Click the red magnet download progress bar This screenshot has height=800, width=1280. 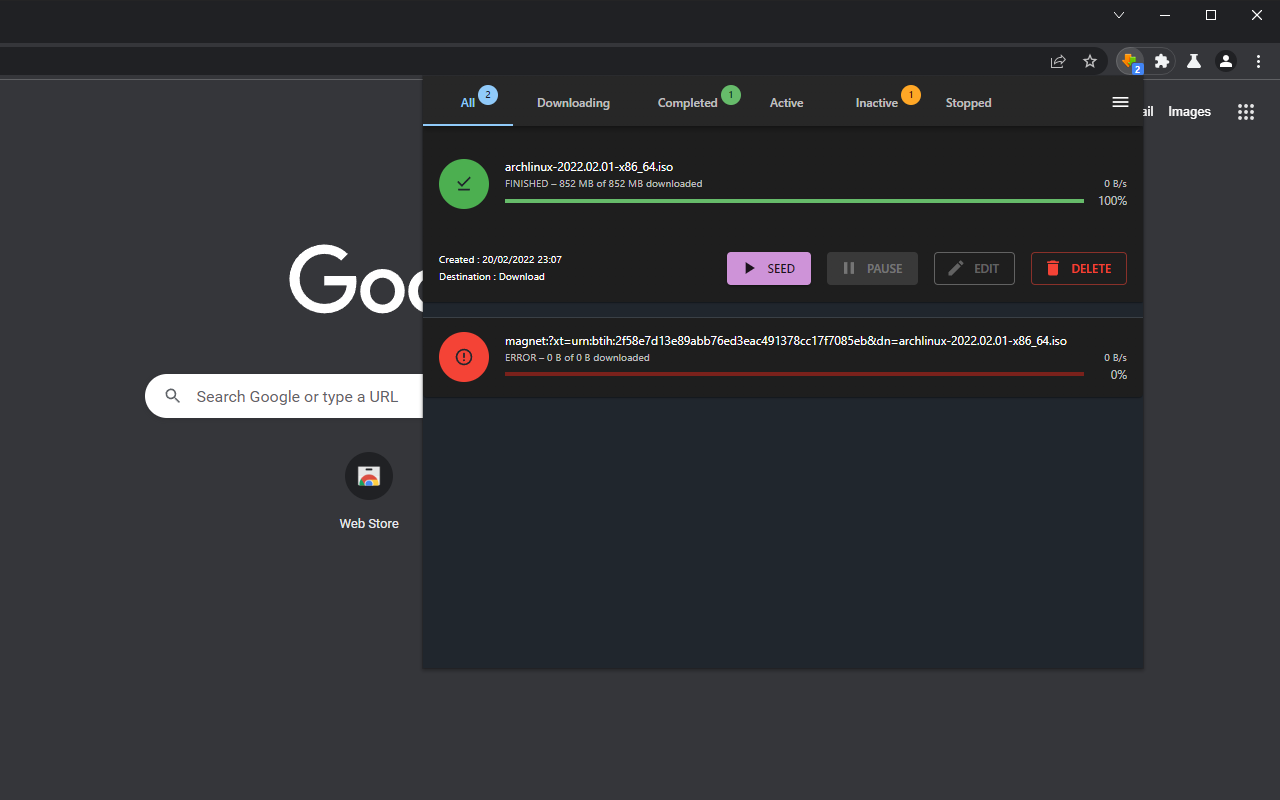click(794, 374)
